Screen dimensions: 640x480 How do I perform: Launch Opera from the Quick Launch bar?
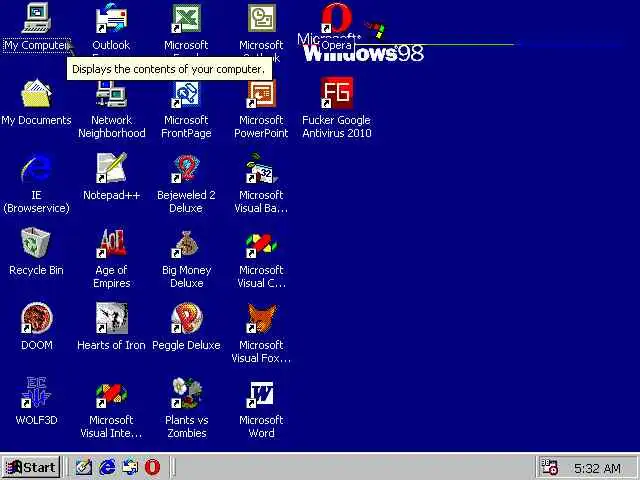click(152, 467)
